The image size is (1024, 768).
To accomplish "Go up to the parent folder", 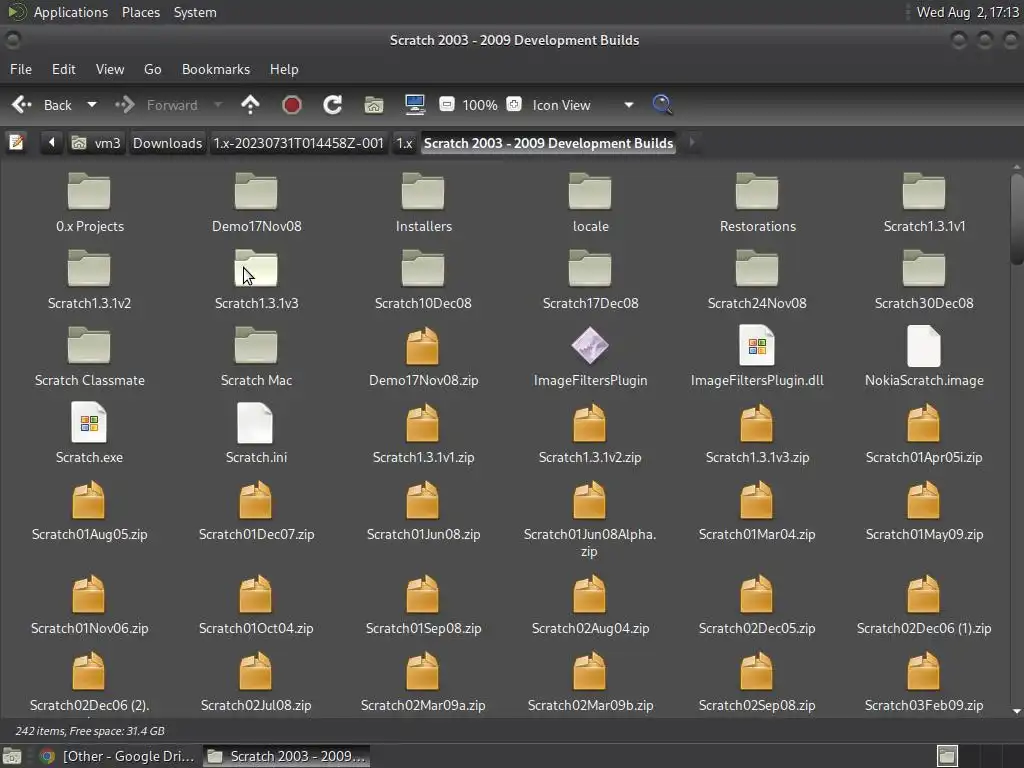I will 250,105.
